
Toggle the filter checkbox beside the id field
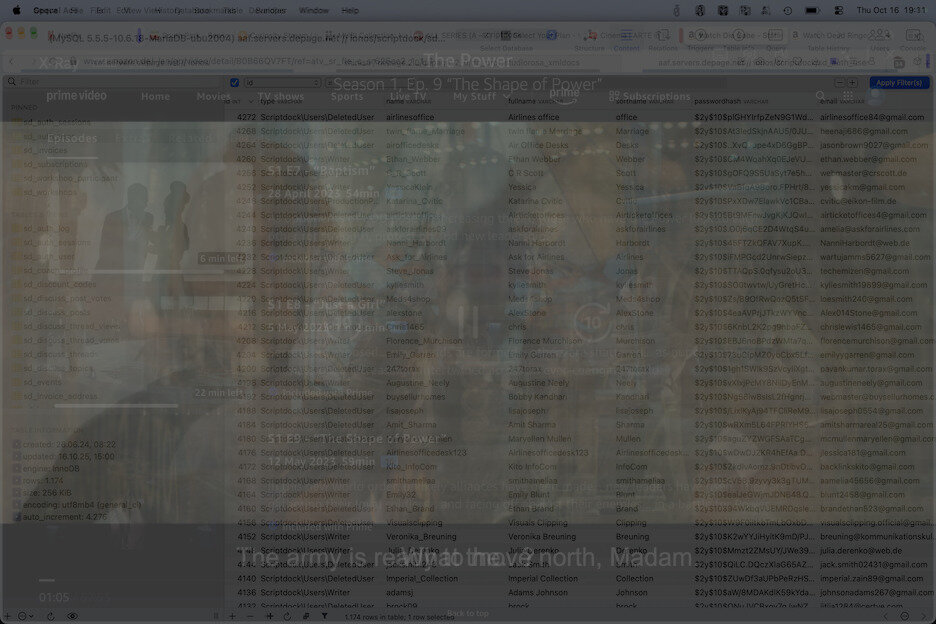(x=235, y=82)
